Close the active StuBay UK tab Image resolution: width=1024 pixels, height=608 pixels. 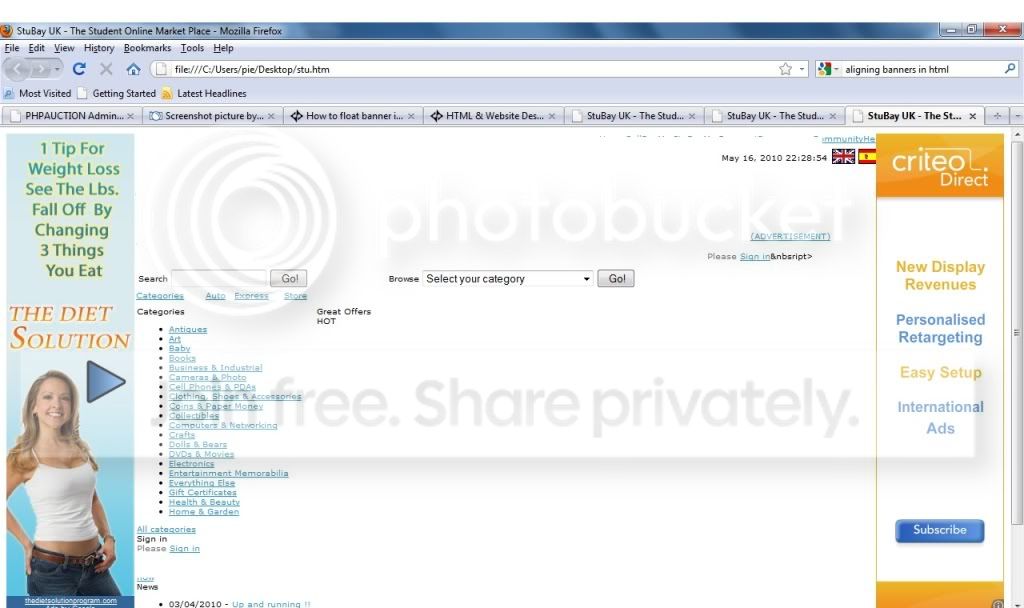coord(972,116)
